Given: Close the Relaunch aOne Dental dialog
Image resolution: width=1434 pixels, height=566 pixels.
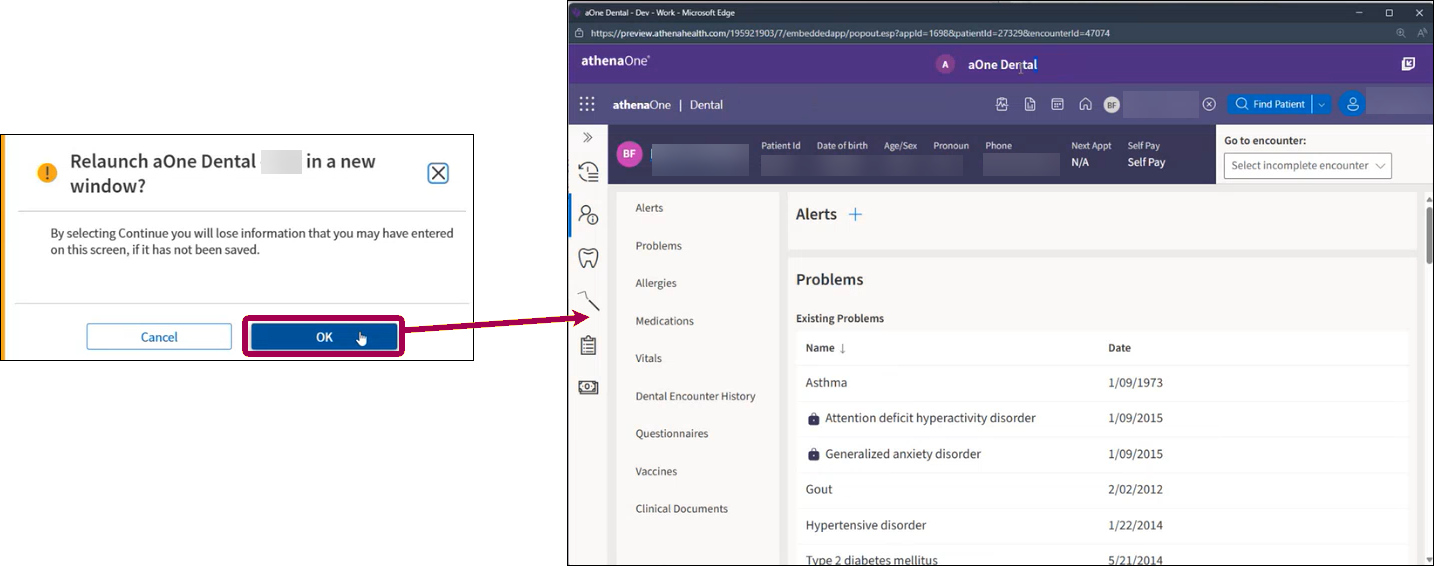Looking at the screenshot, I should pos(438,173).
